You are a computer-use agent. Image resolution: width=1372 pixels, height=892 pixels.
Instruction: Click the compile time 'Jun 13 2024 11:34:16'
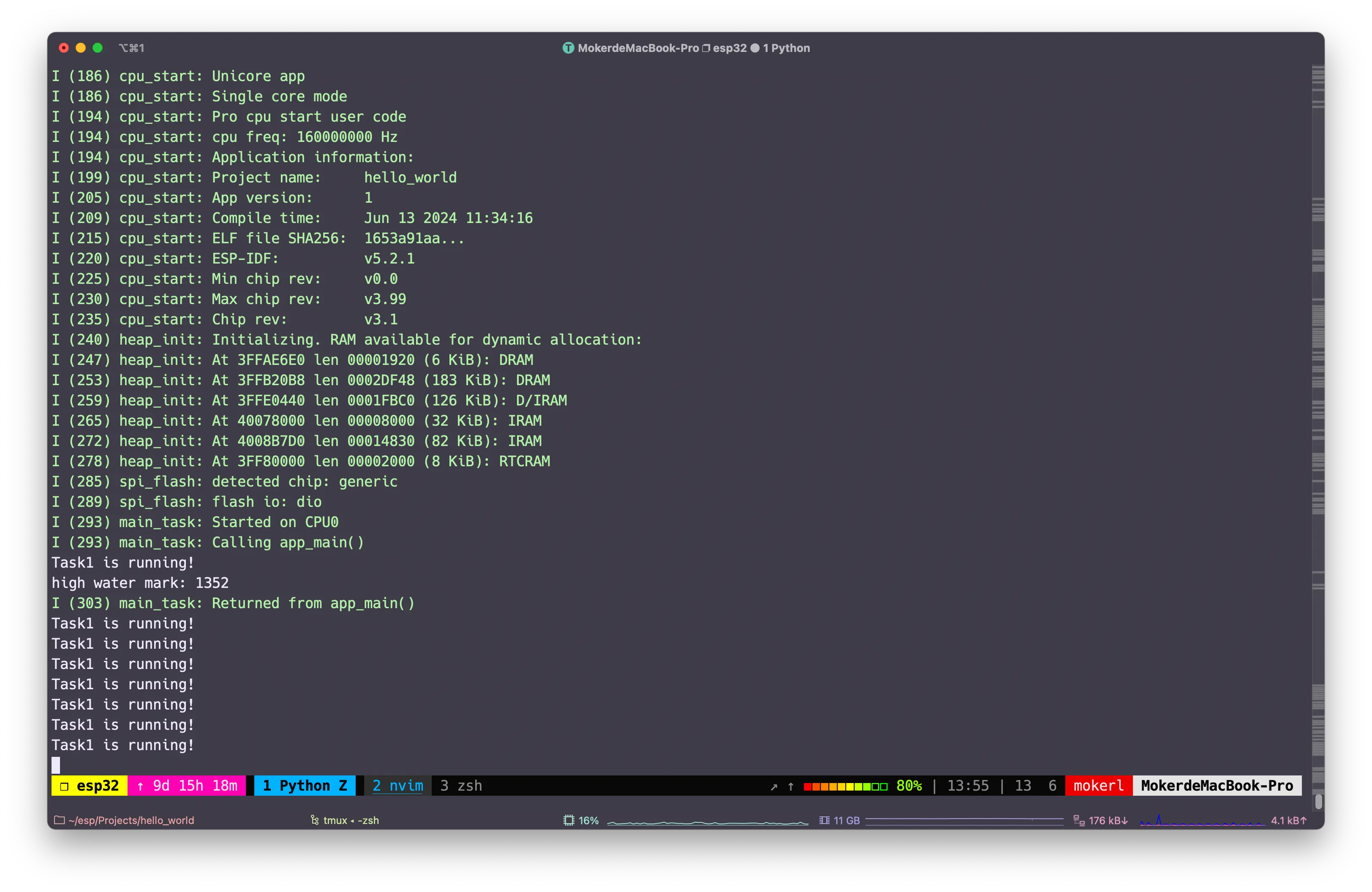coord(448,218)
